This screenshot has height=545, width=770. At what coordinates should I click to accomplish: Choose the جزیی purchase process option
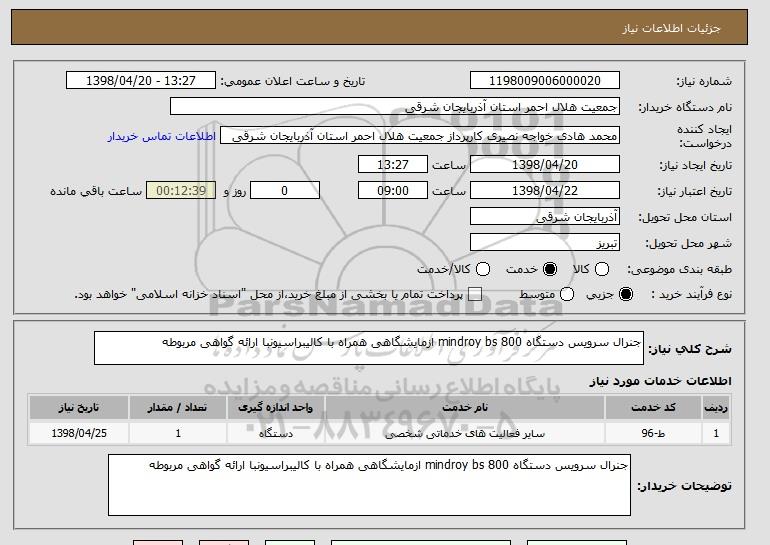point(626,294)
